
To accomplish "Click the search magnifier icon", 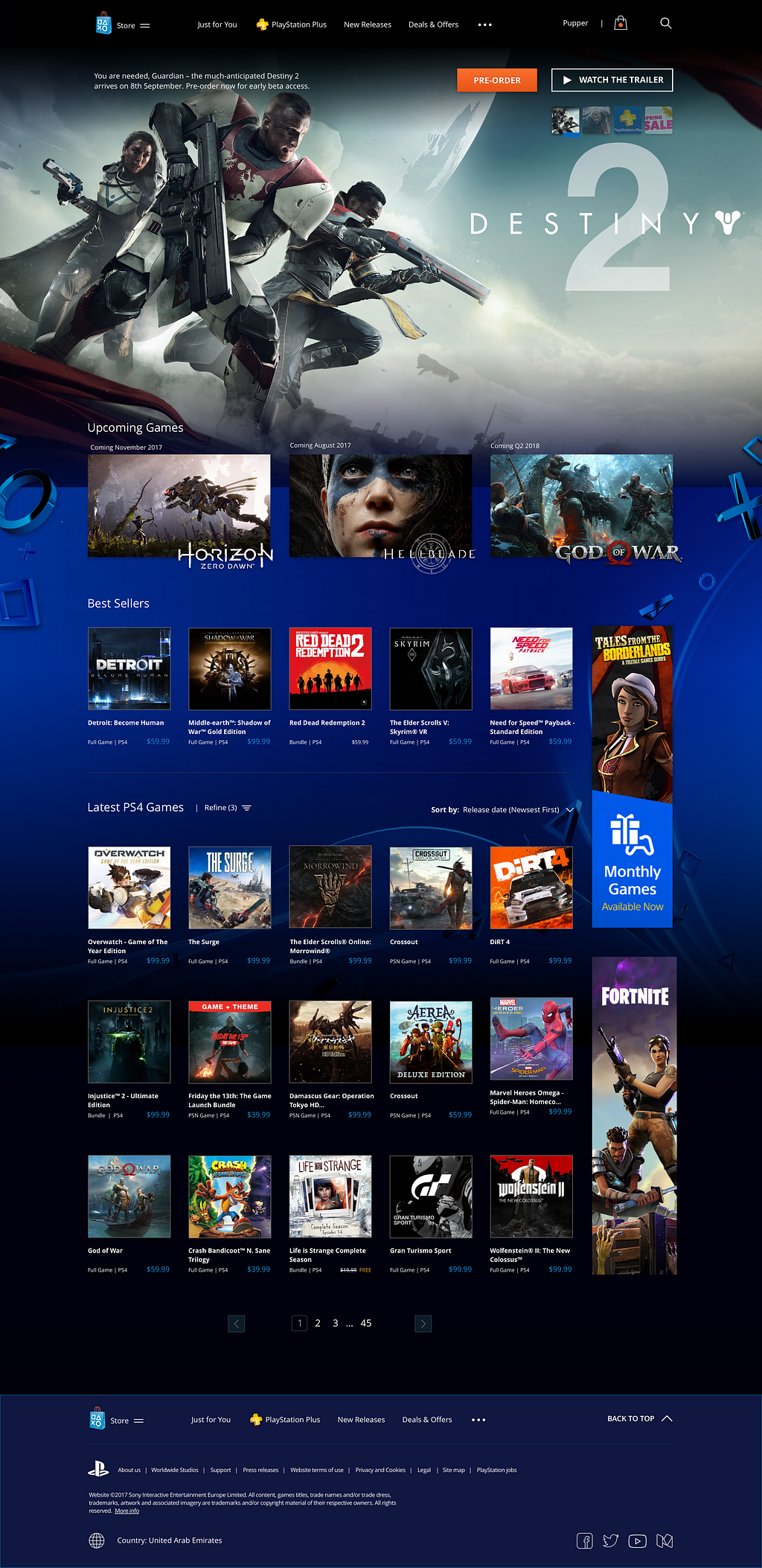I will 666,23.
